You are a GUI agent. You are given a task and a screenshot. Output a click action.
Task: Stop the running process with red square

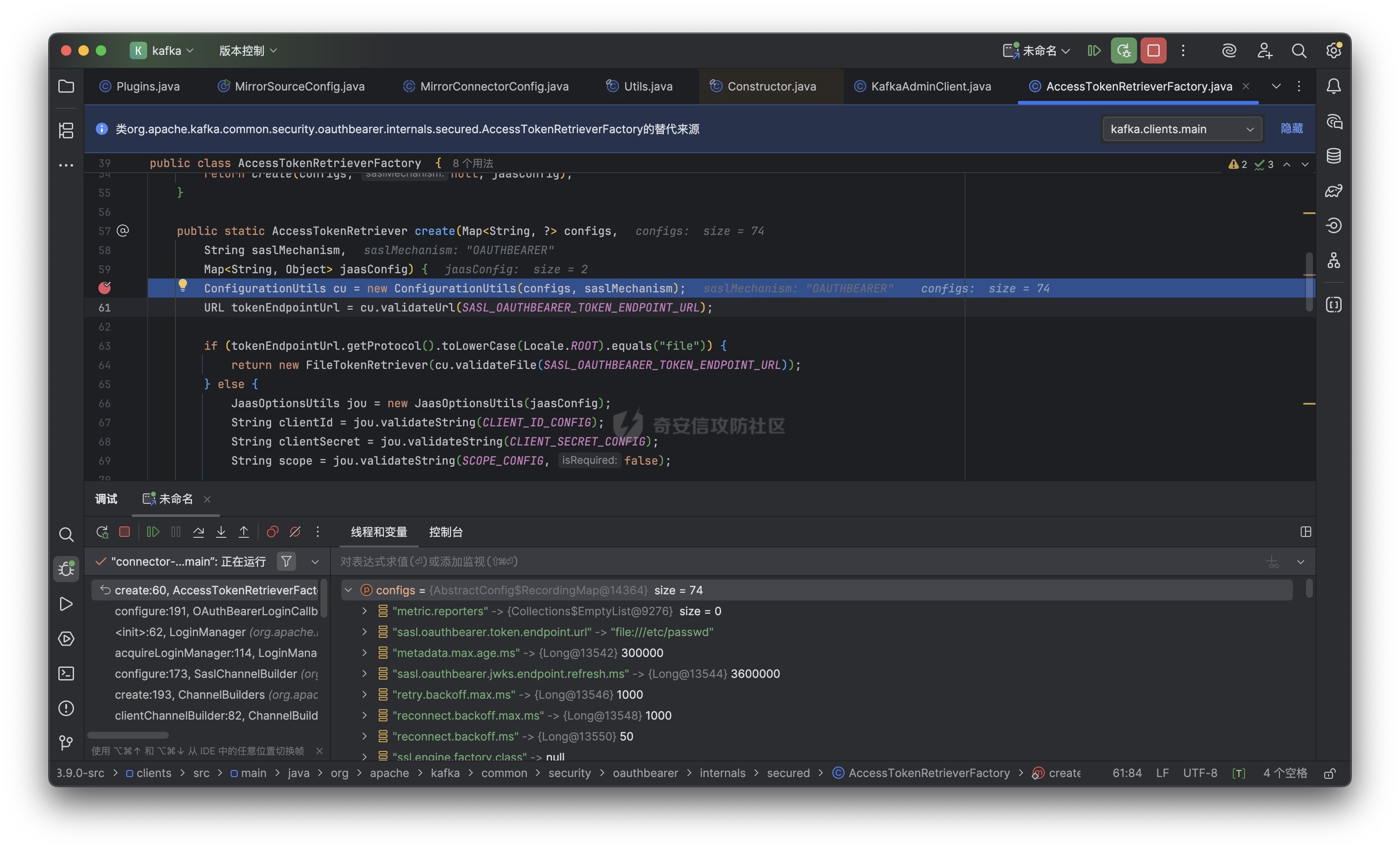click(x=1154, y=50)
